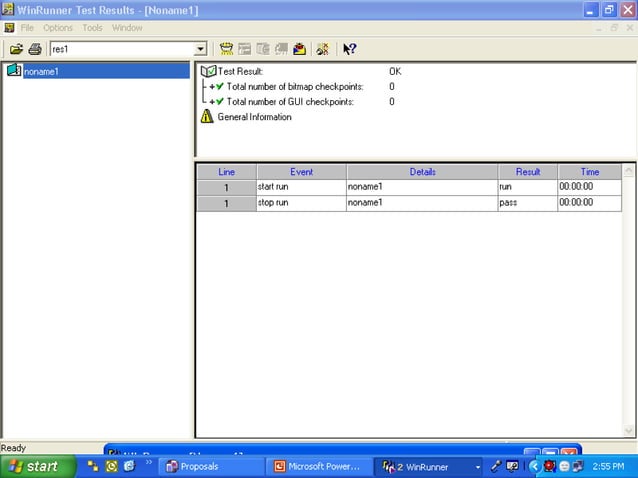Click the 2:55 PM taskbar clock
Screen dimensions: 638x478
click(x=608, y=467)
